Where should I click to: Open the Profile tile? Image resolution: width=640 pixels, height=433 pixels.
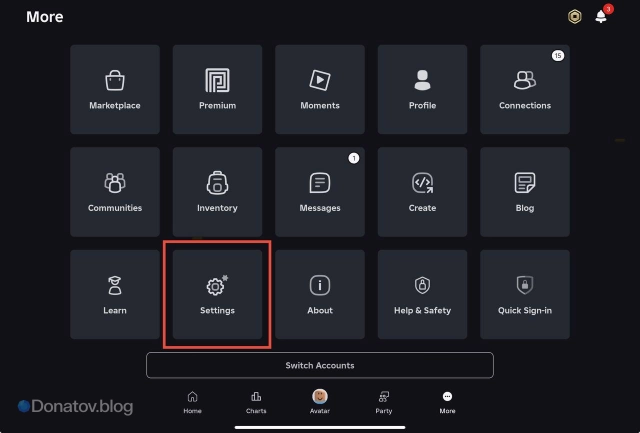point(422,89)
